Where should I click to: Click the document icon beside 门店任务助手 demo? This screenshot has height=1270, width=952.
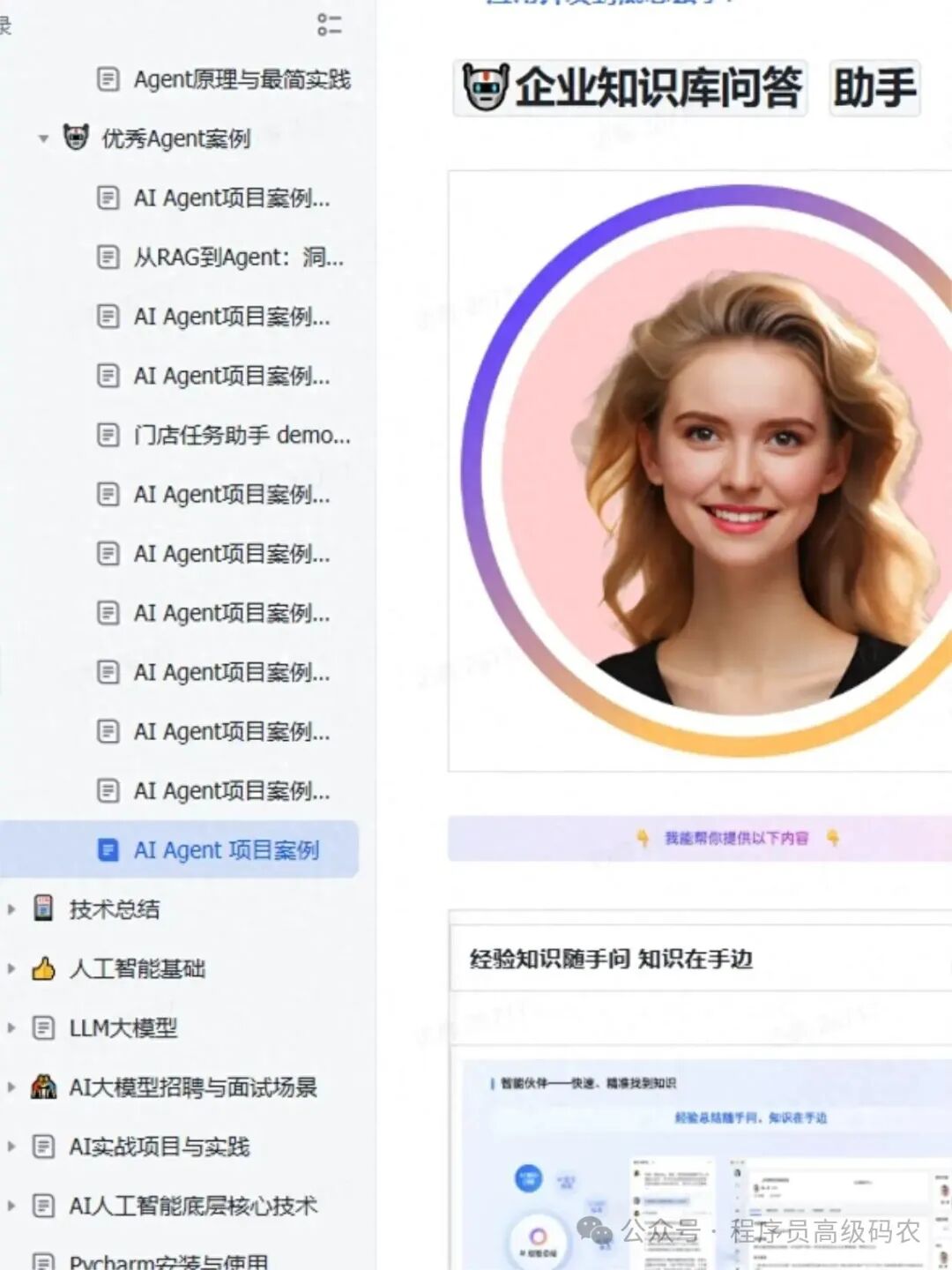coord(108,435)
